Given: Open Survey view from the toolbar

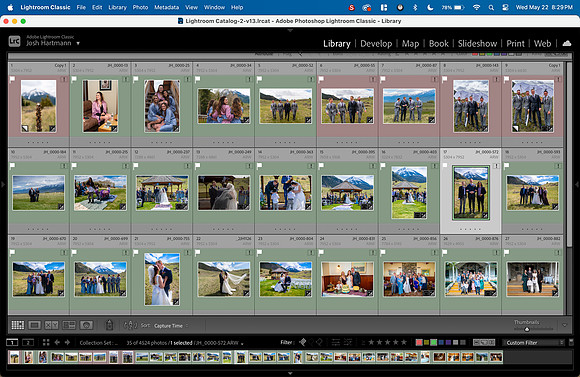Looking at the screenshot, I should pyautogui.click(x=69, y=325).
